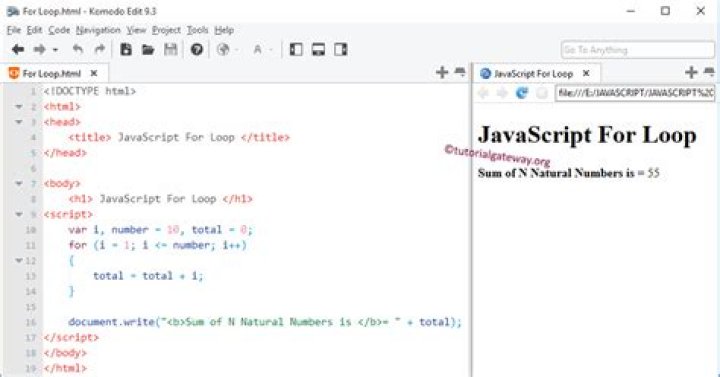Click the preview browser forward arrow
Viewport: 720px width, 377px height.
click(x=502, y=93)
